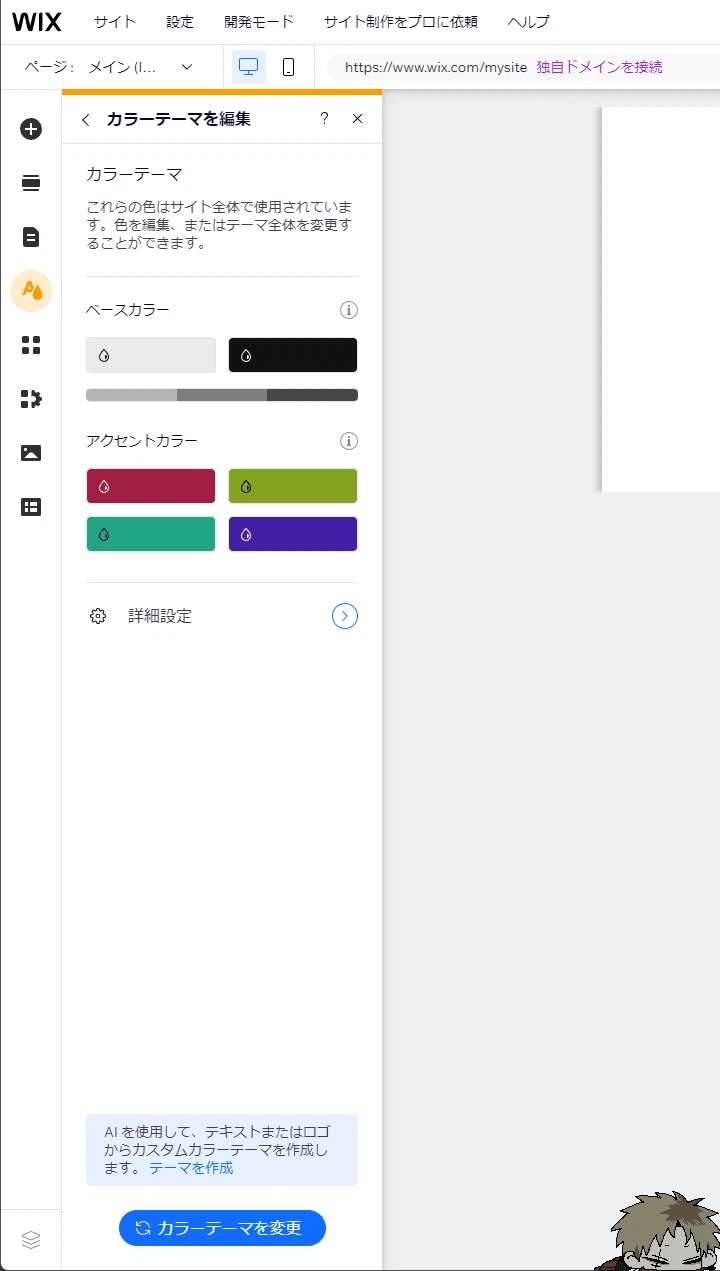
Task: Switch to desktop view
Action: [x=249, y=67]
